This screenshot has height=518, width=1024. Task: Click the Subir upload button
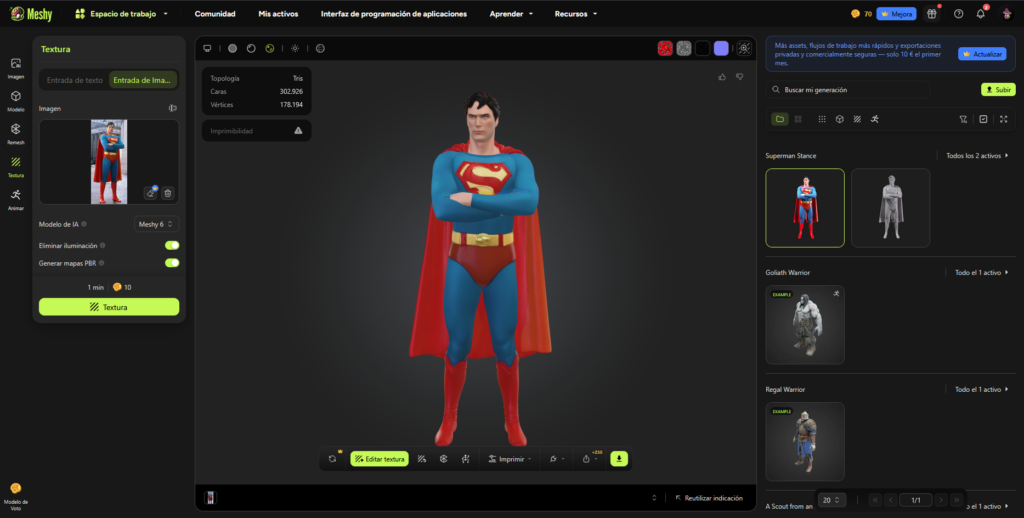coord(998,89)
